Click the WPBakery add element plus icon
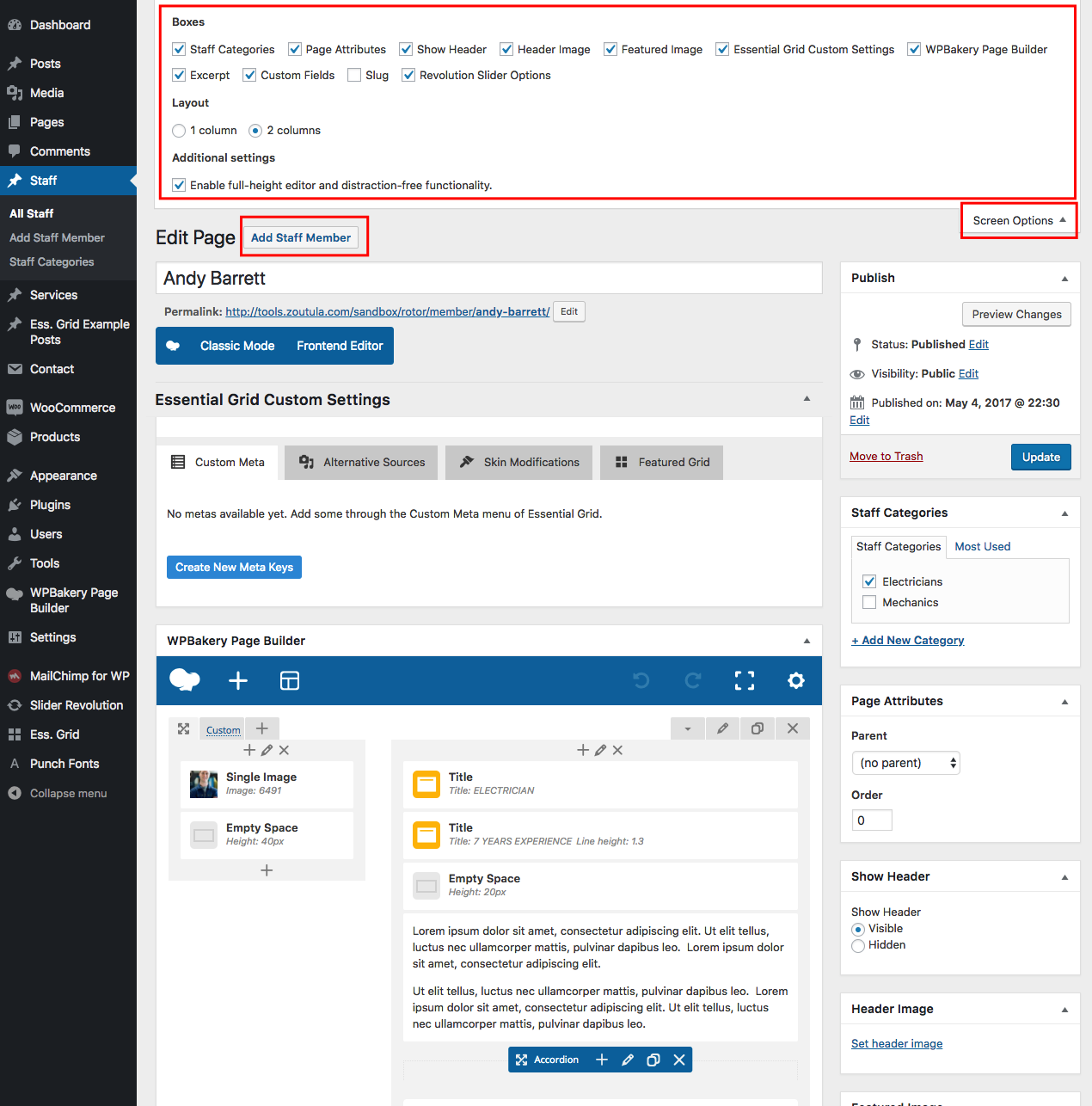 (238, 681)
